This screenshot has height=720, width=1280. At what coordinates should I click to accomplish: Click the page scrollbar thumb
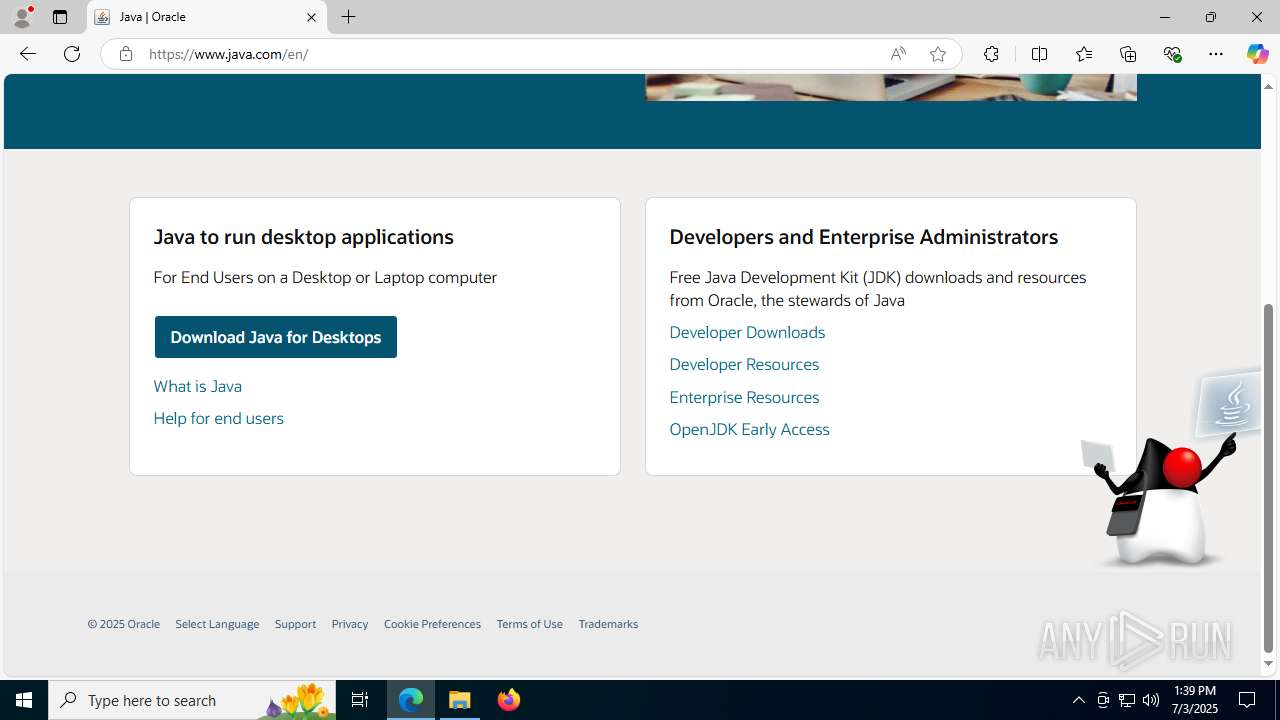pos(1268,478)
